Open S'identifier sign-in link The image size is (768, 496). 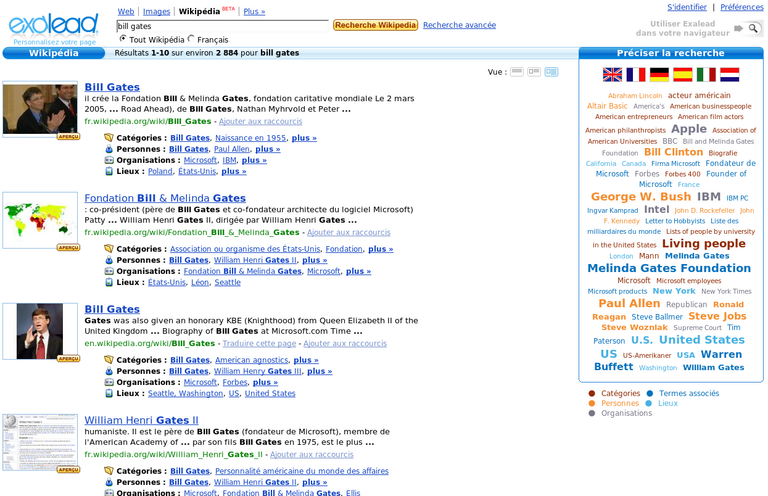687,7
